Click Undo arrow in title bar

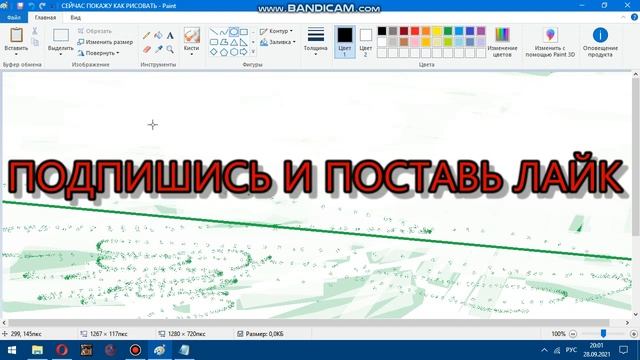click(x=31, y=6)
